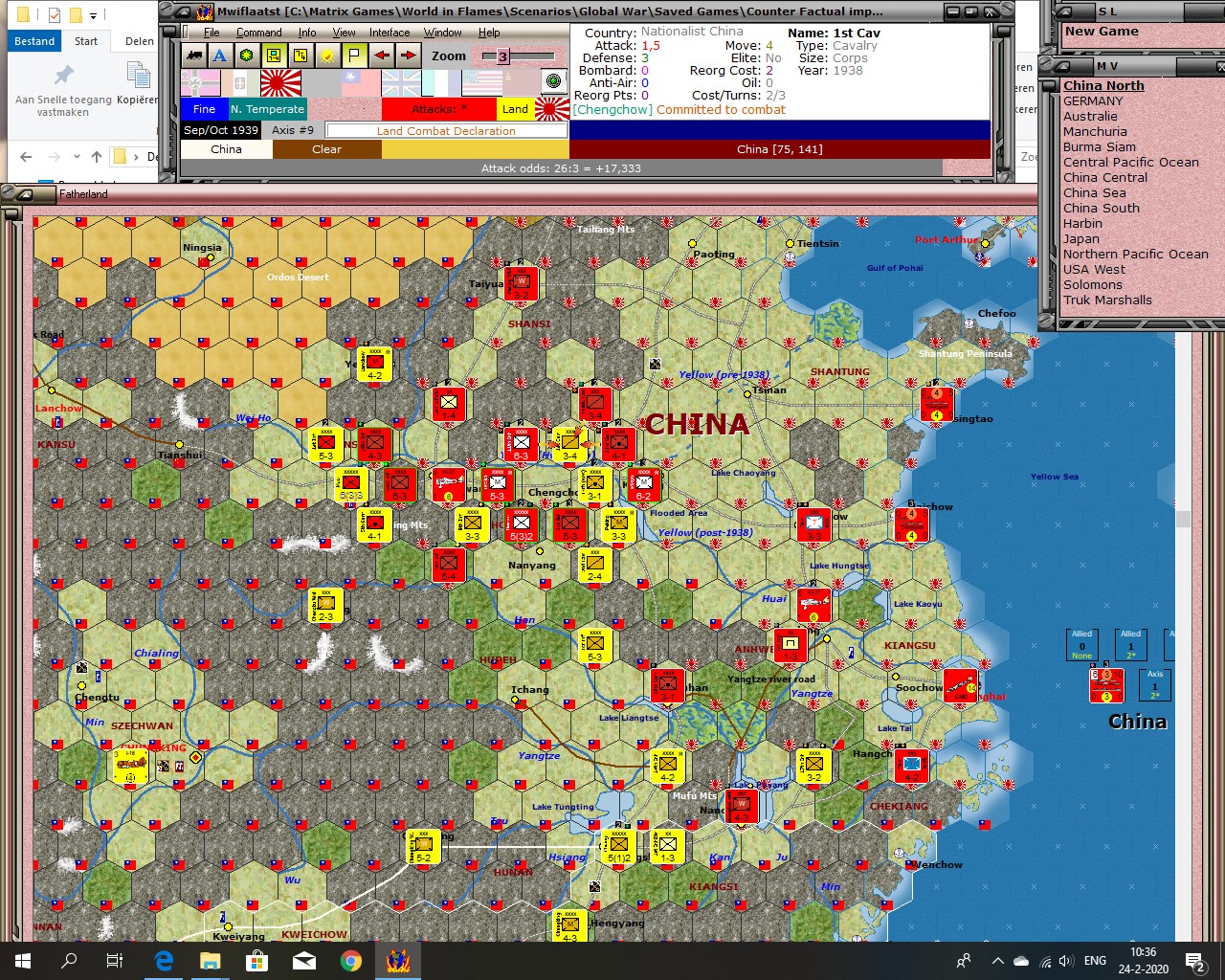Select Truk Marshalls in the map views list
1225x980 pixels.
coord(1108,300)
